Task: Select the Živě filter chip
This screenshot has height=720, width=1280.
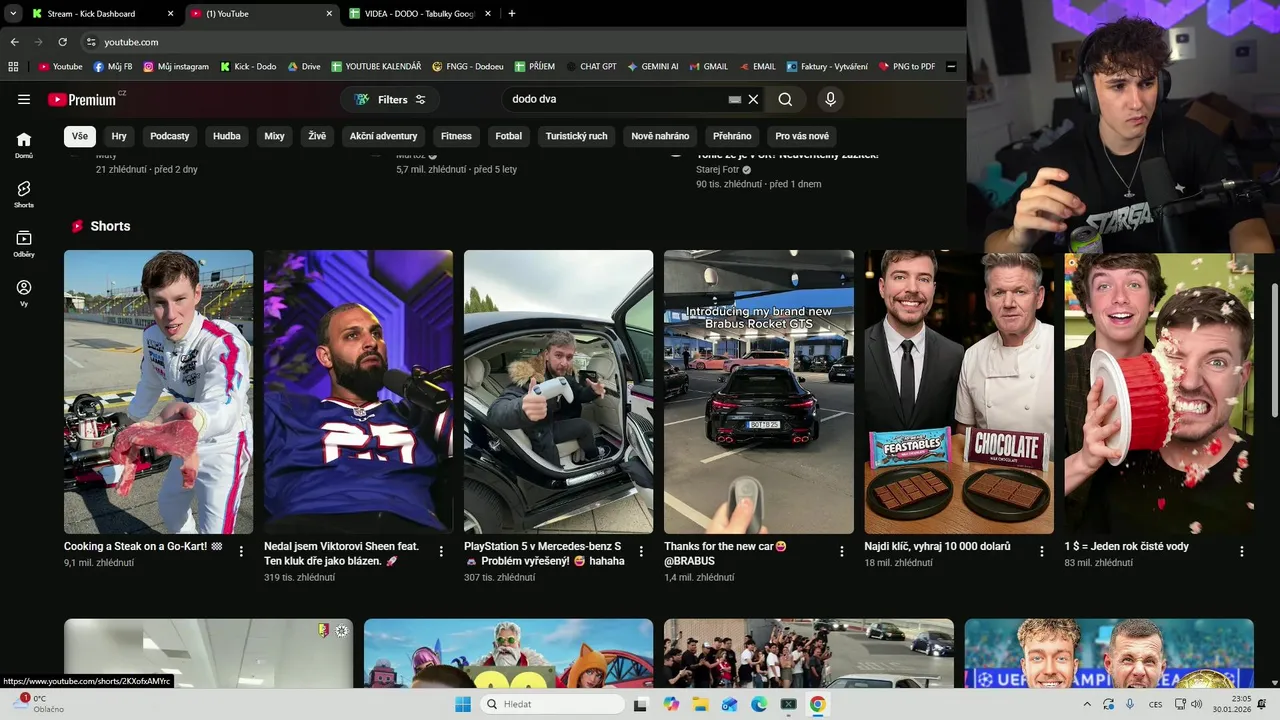Action: tap(317, 136)
